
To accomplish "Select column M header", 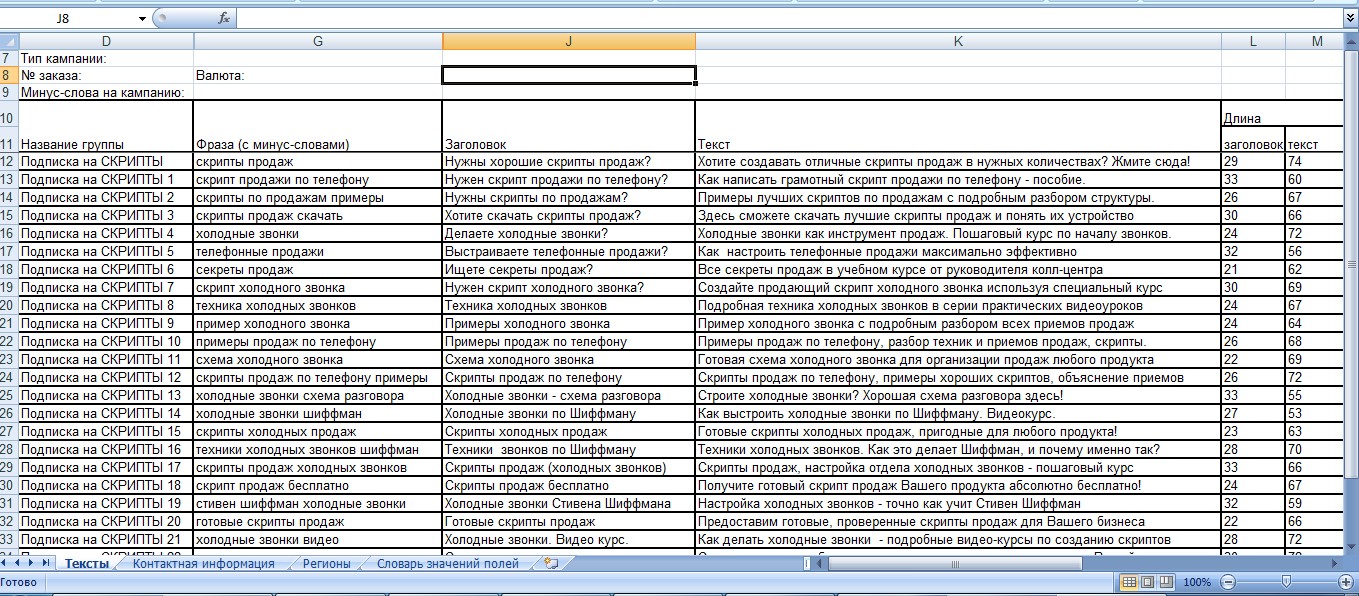I will 1317,41.
